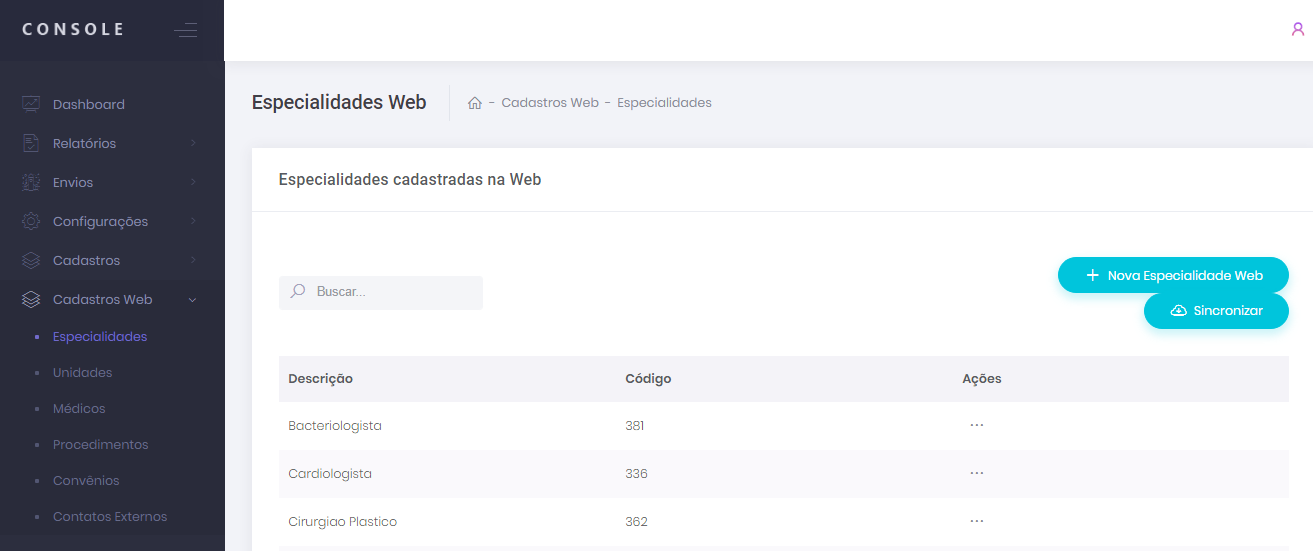The width and height of the screenshot is (1313, 551).
Task: Click the magnifier icon in search box
Action: pyautogui.click(x=297, y=292)
